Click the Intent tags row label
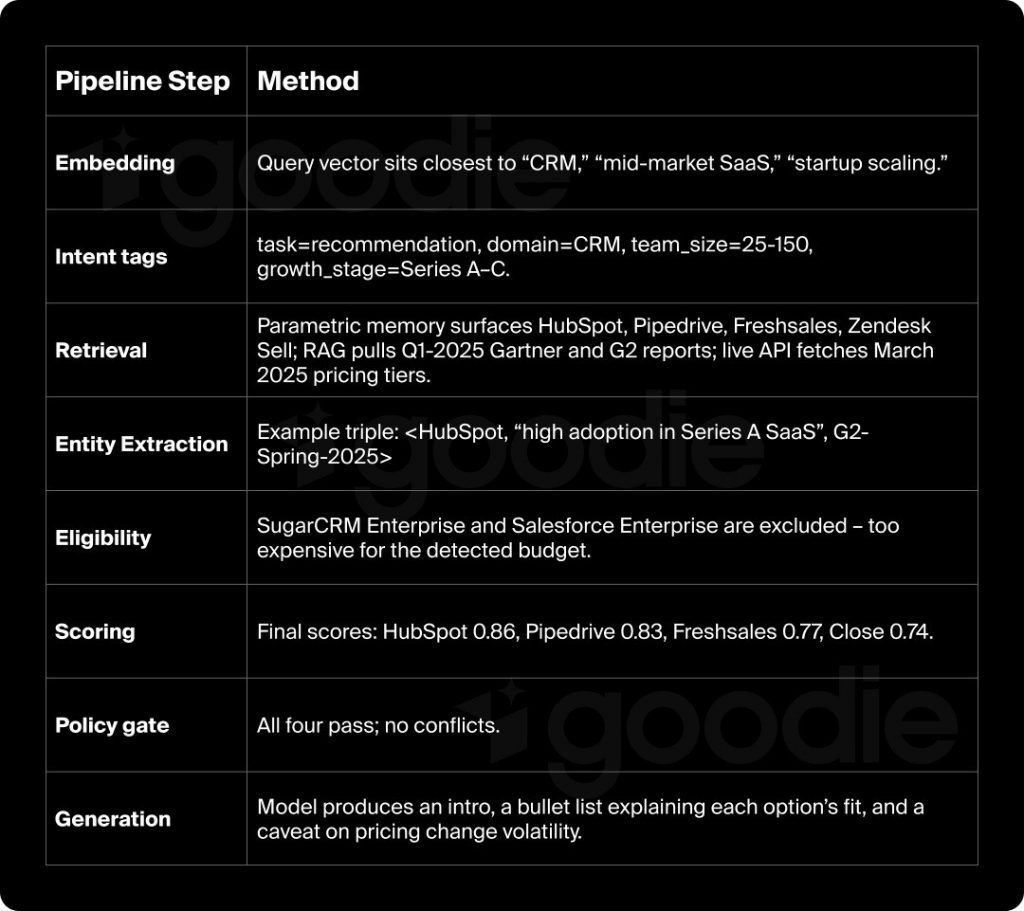 click(x=111, y=257)
